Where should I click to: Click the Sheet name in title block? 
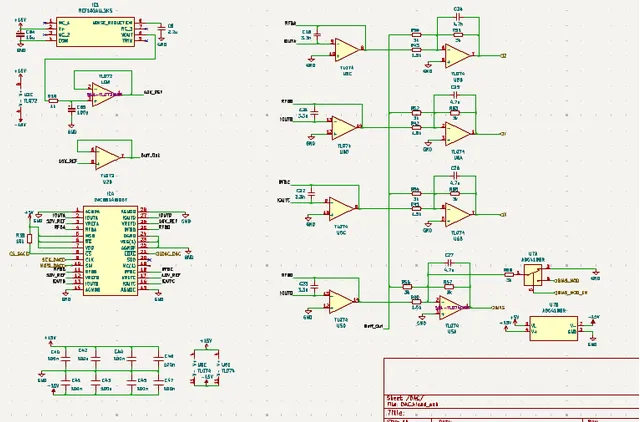tap(405, 396)
